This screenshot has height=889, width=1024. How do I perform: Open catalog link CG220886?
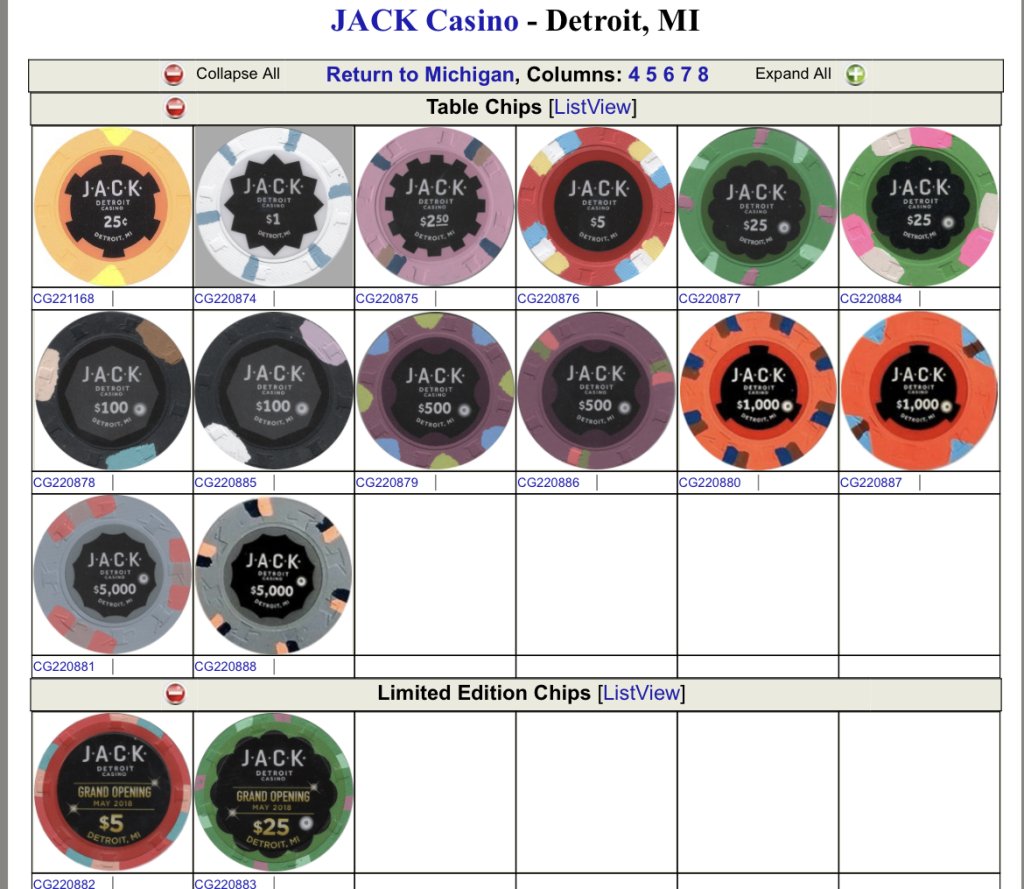(548, 483)
